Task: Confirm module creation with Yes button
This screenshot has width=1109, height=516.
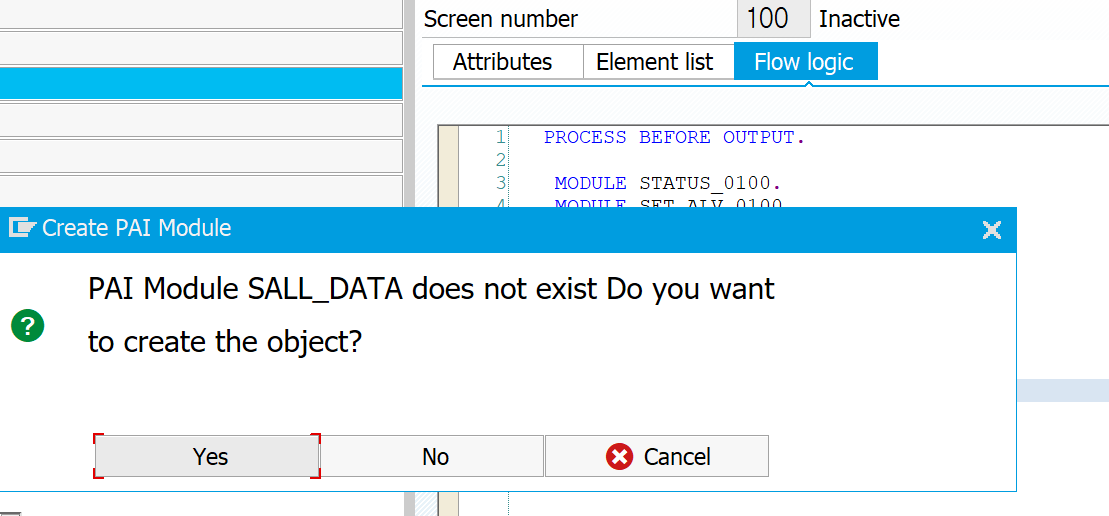Action: pyautogui.click(x=207, y=457)
